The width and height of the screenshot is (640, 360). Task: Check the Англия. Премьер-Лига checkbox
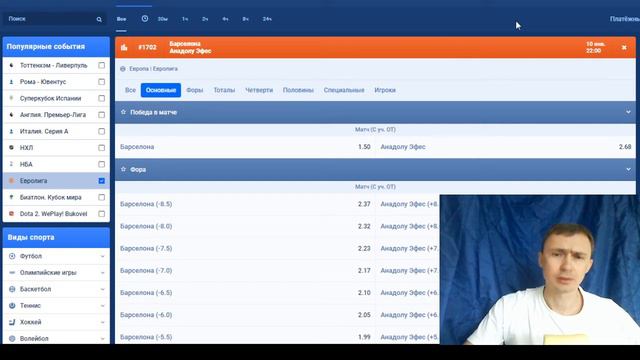102,115
